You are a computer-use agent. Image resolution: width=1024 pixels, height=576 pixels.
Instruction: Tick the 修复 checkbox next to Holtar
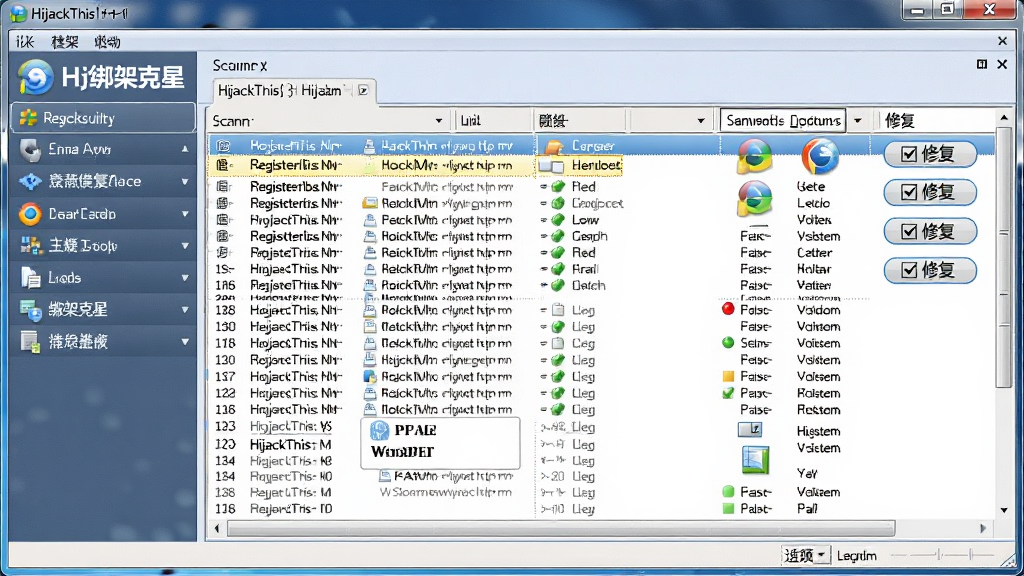pyautogui.click(x=909, y=270)
